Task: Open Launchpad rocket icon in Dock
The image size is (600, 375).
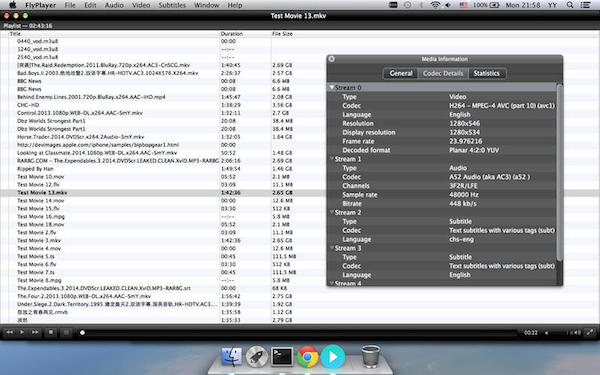Action: pos(257,357)
